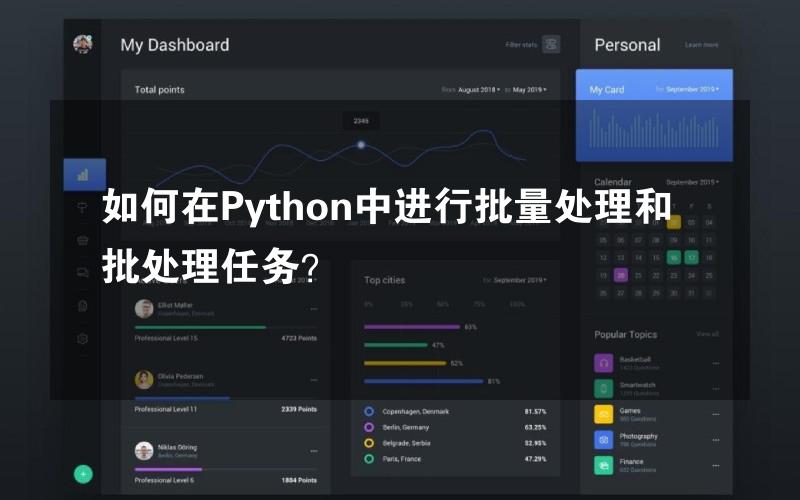Open the more options menu for Olivia Pedersen
Image resolution: width=800 pixels, height=500 pixels.
pos(313,380)
